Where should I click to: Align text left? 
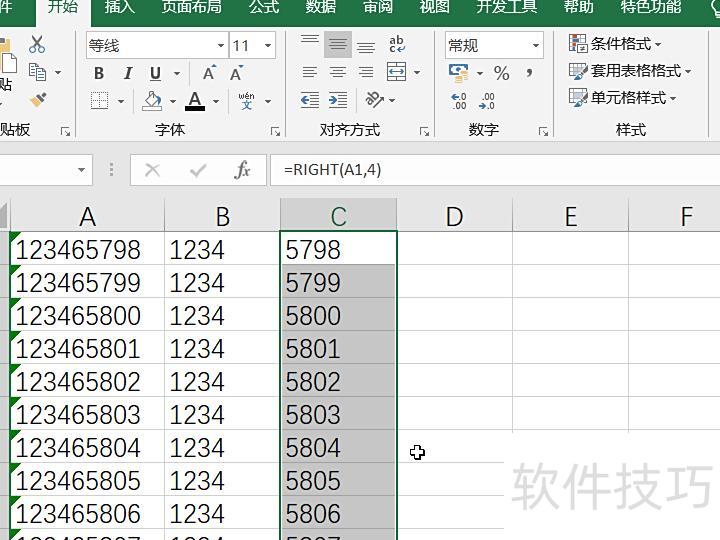[x=310, y=72]
